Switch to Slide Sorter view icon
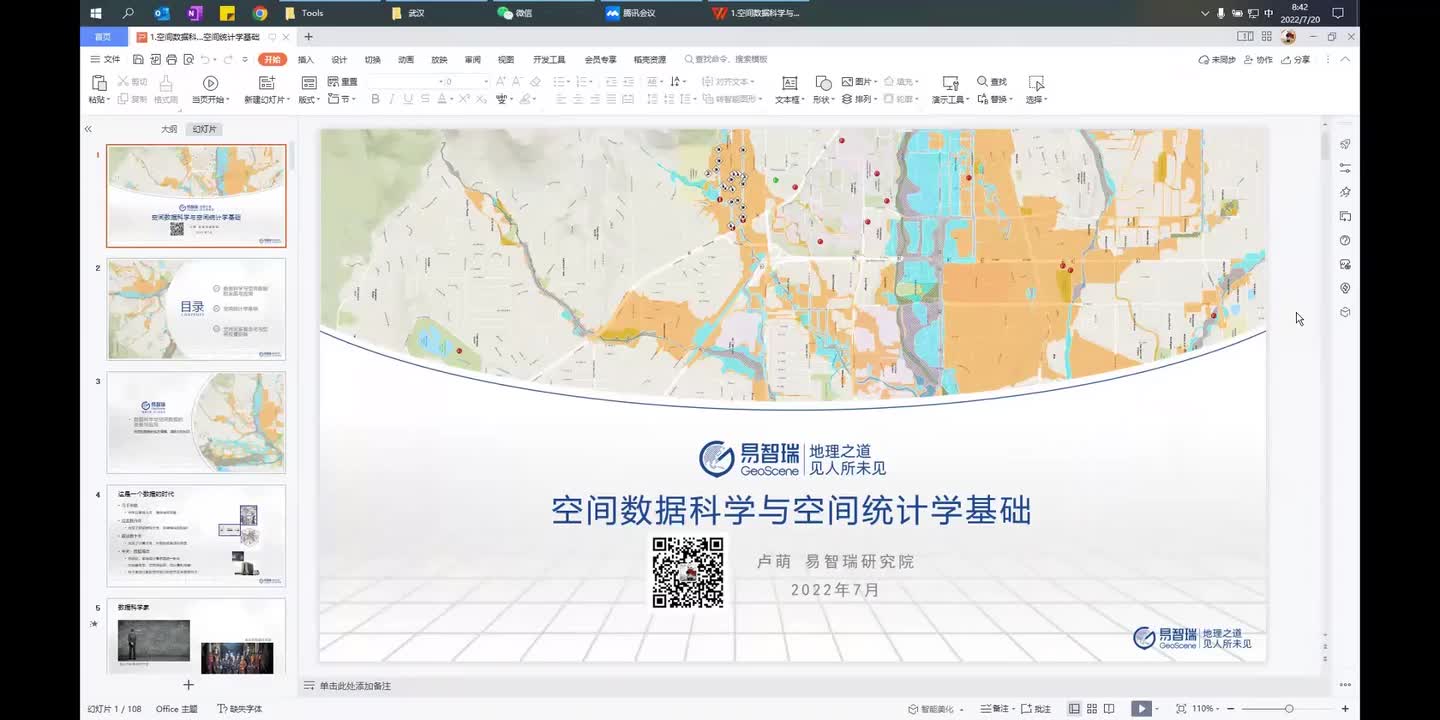Screen dimensions: 1440x720 [1092, 708]
